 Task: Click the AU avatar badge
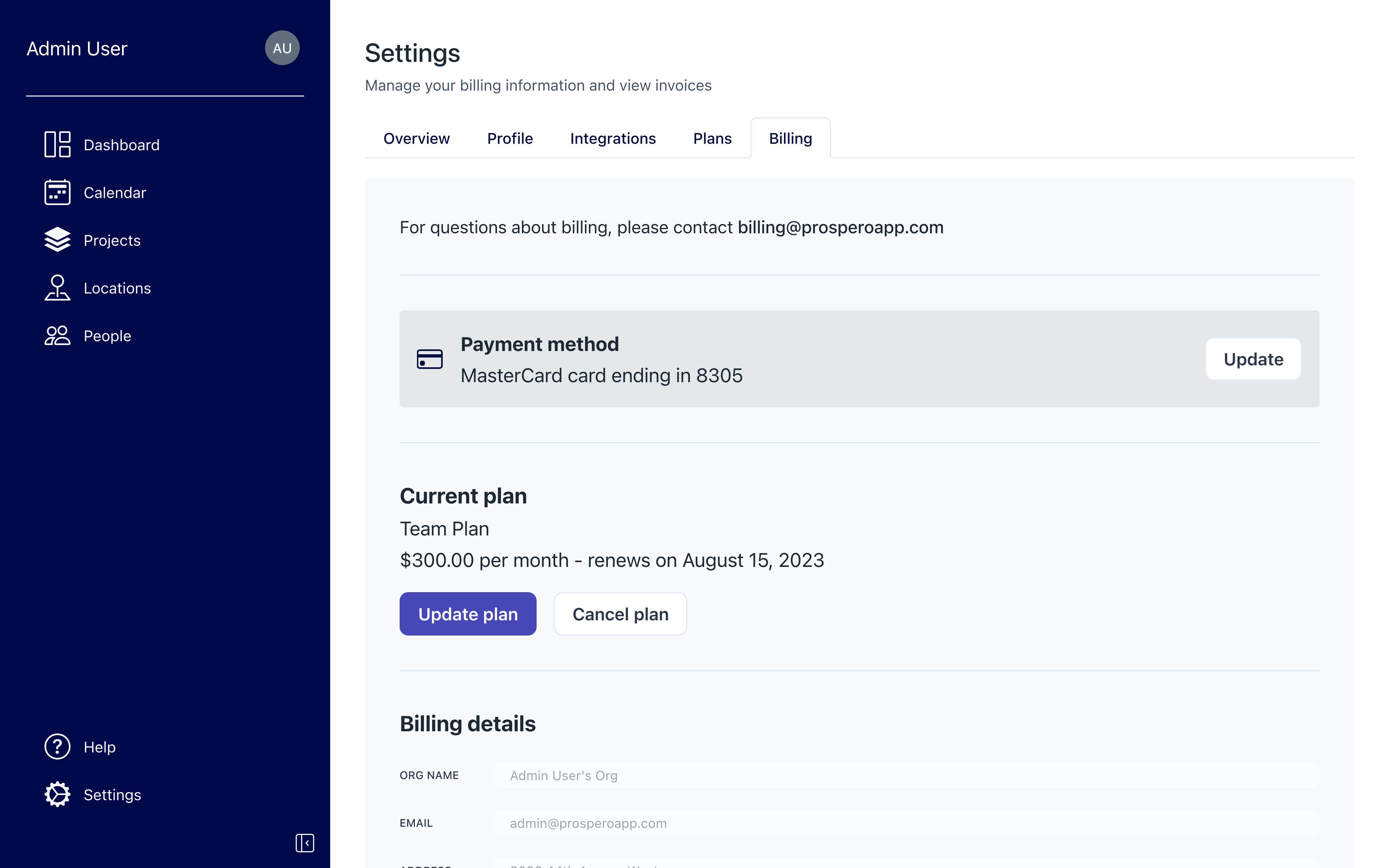(x=282, y=48)
